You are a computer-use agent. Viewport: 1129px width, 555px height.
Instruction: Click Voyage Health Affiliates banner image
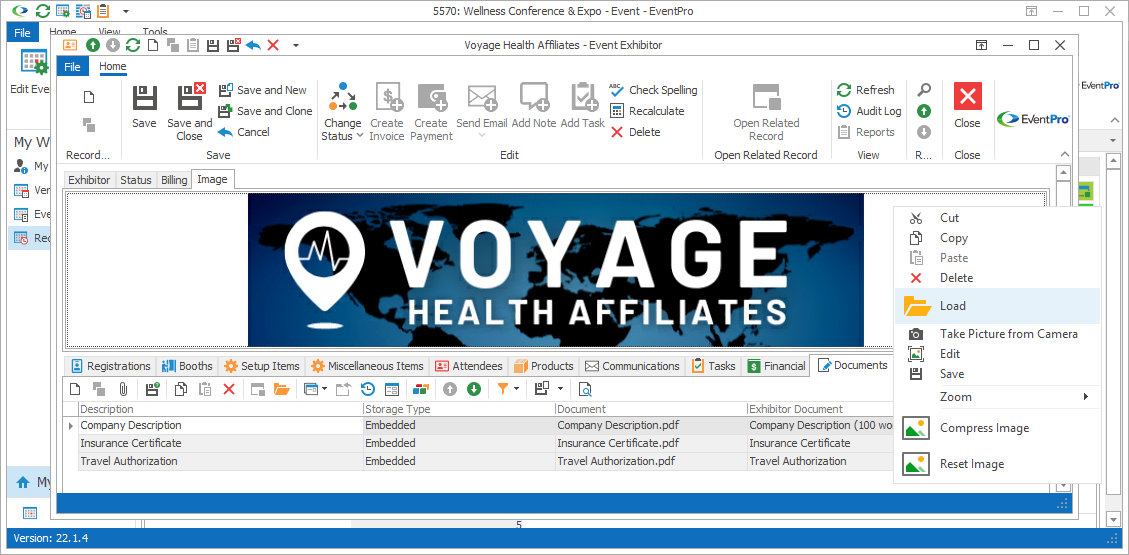(x=556, y=270)
